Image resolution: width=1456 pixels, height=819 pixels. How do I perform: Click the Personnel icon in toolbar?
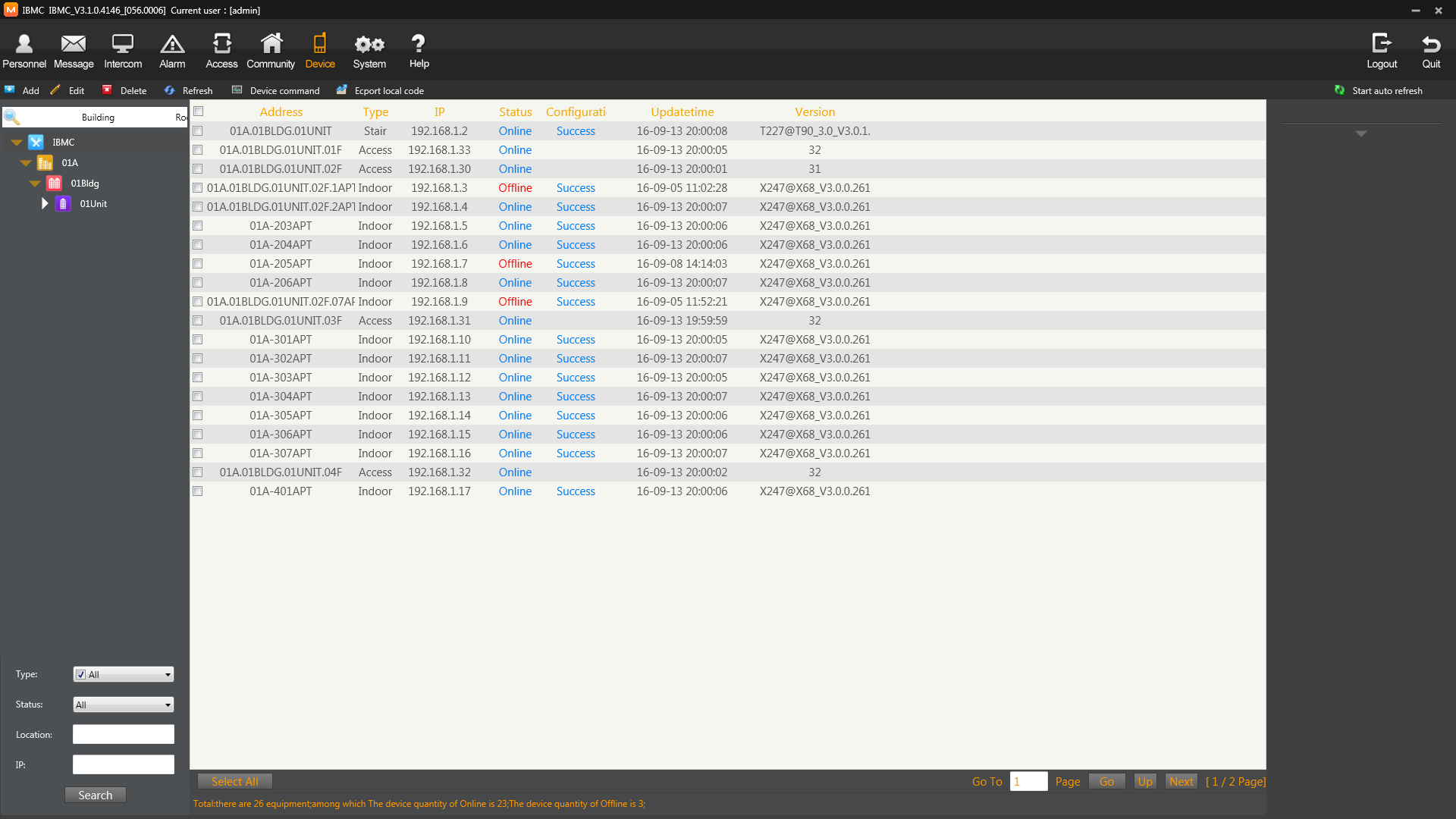pyautogui.click(x=25, y=50)
